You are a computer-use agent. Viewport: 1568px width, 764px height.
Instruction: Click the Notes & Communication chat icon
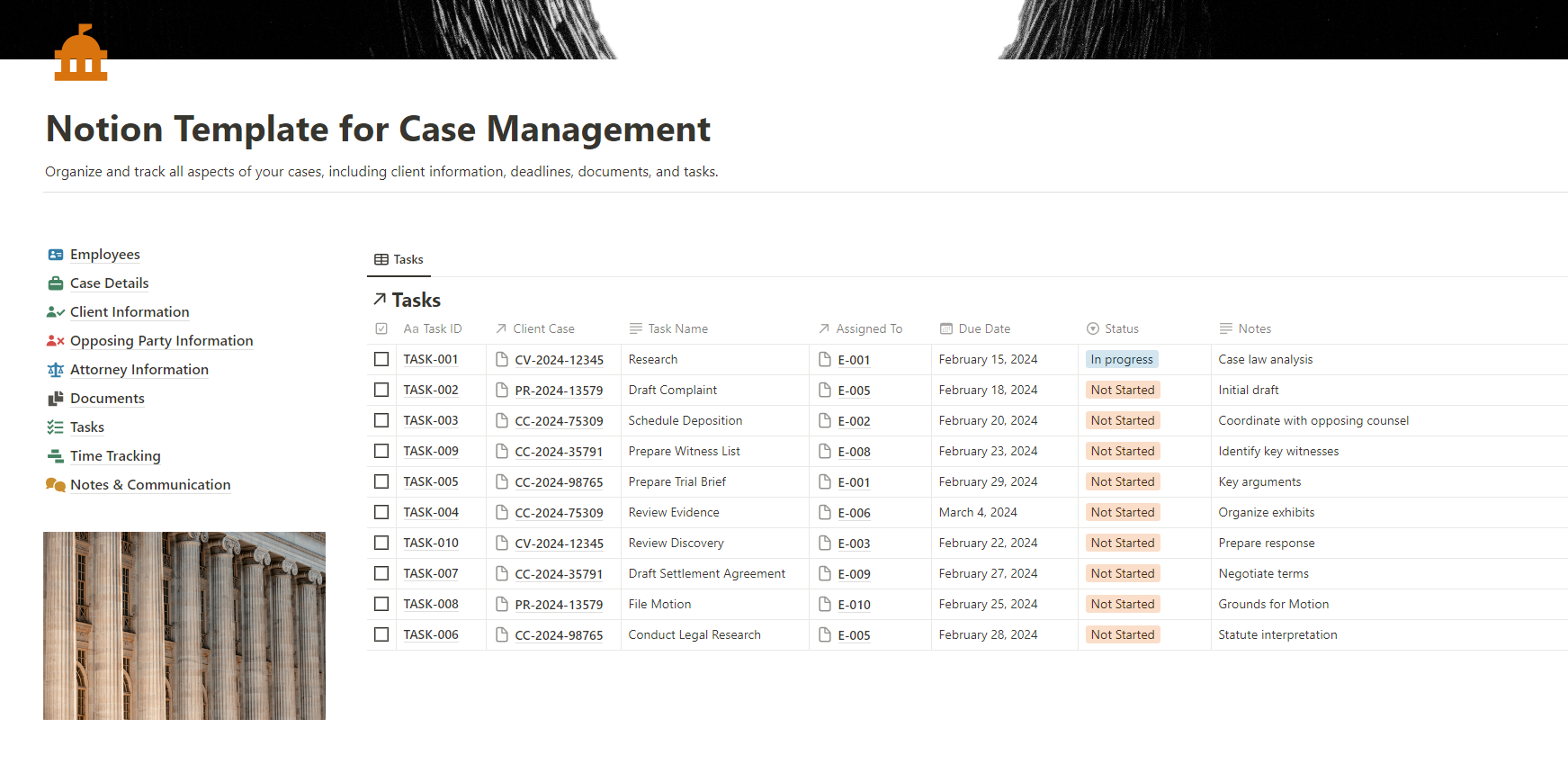click(x=56, y=485)
